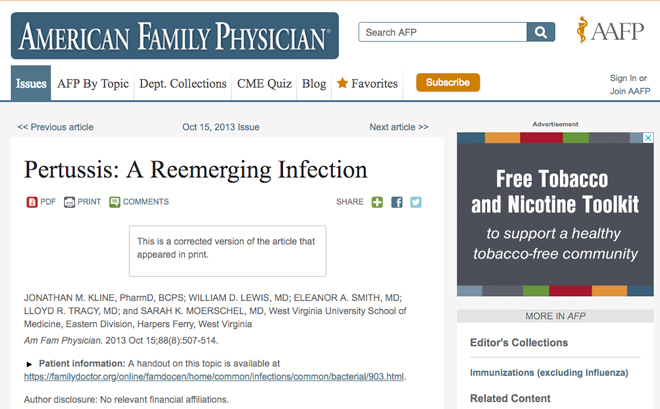Go to the Previous article link
Viewport: 660px width, 409px height.
(x=56, y=127)
